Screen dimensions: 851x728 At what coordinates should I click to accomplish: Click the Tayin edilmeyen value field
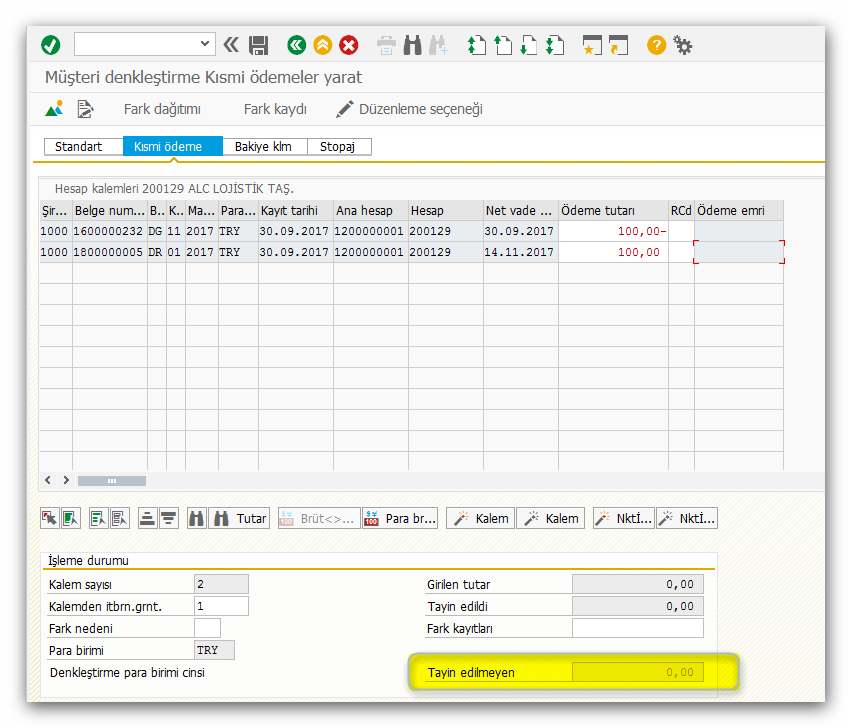coord(638,672)
